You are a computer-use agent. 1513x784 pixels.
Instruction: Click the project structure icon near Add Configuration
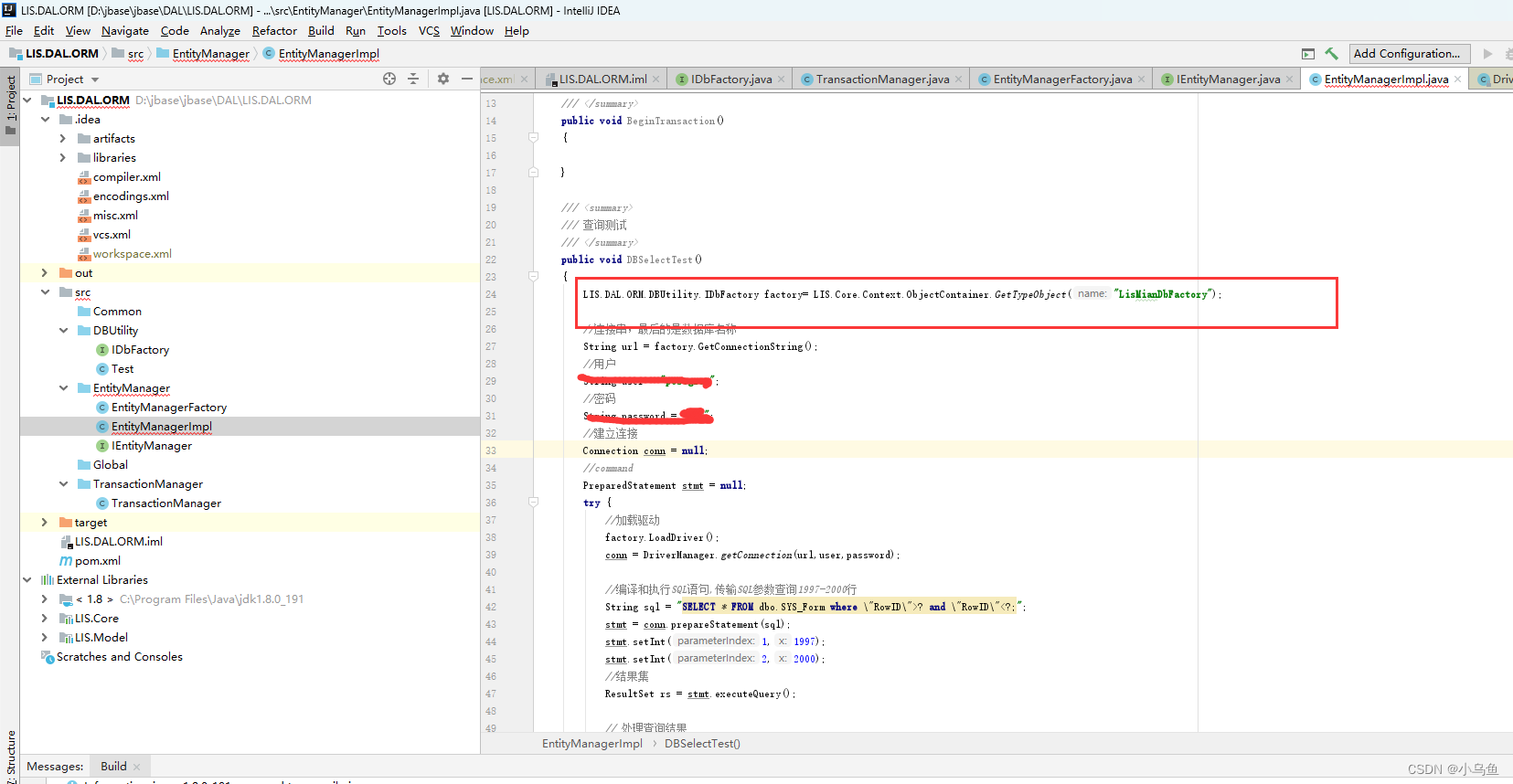tap(1308, 54)
